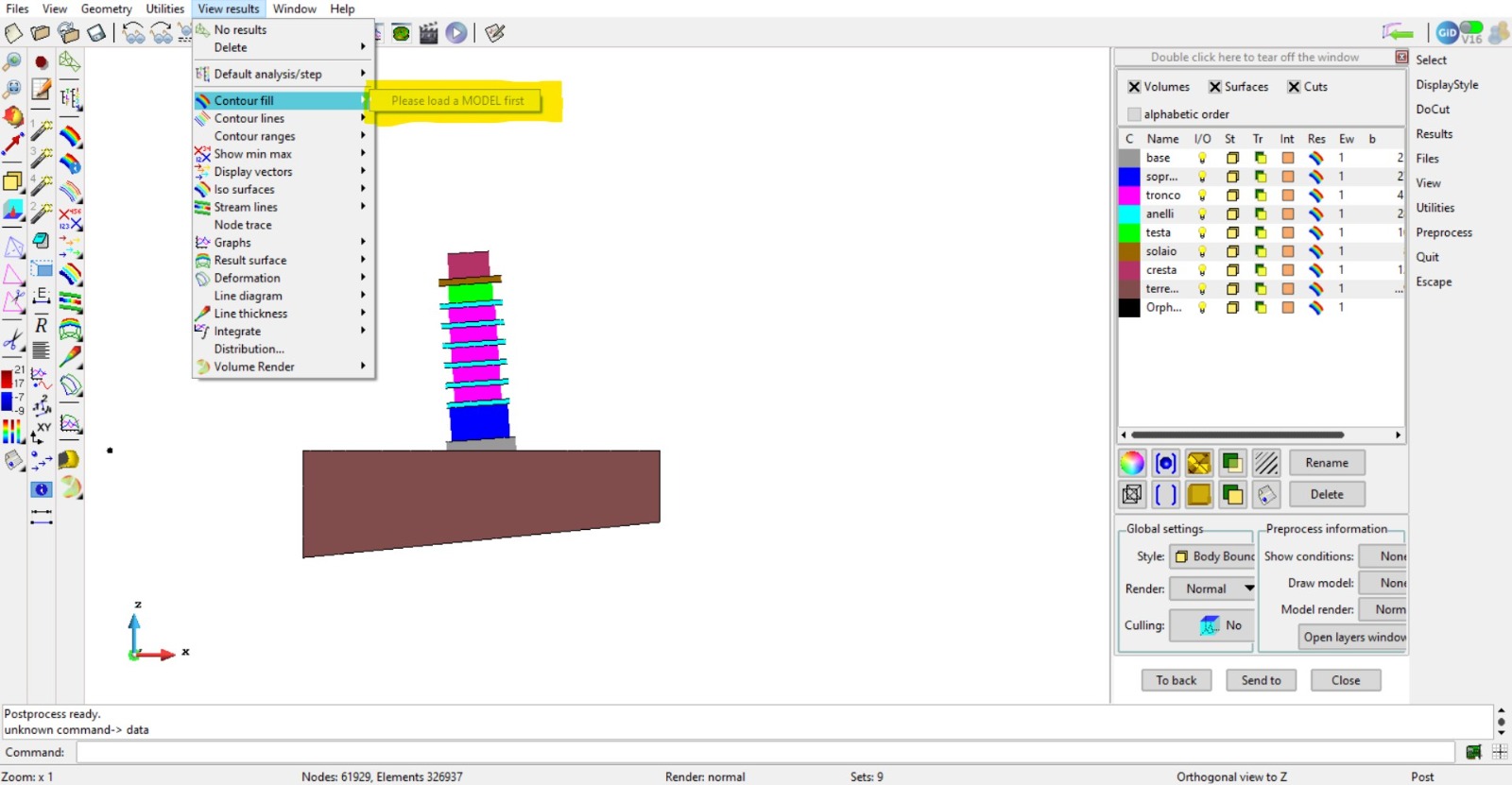
Task: Expand the Contour lines submenu
Action: tap(249, 118)
